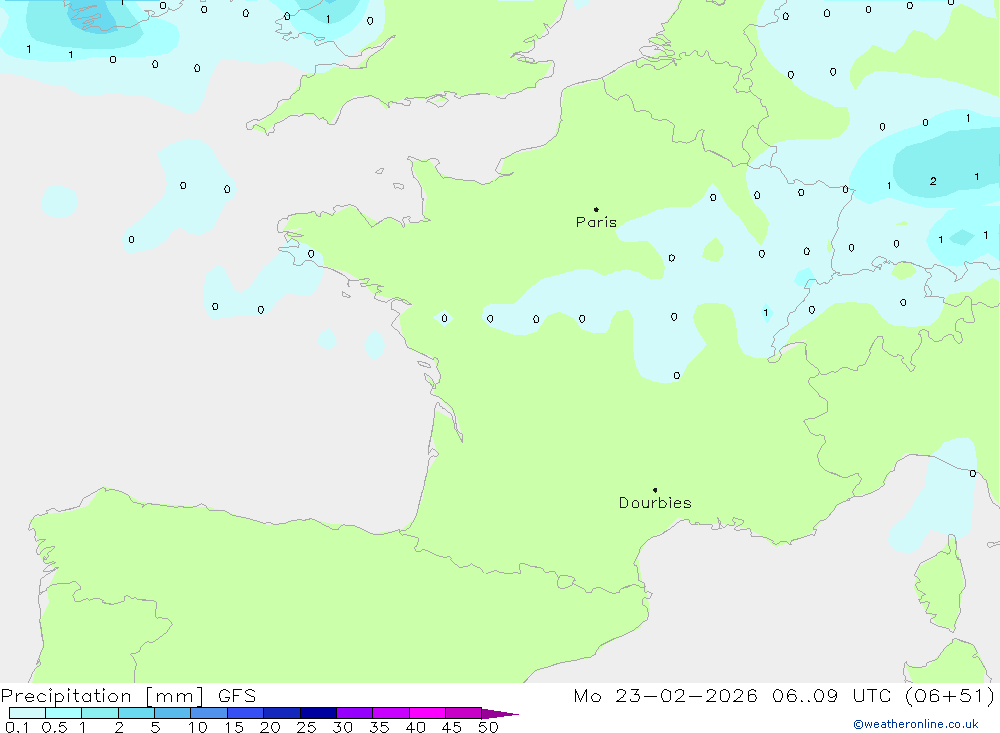Pick the 45–50 mm legend swatch
The width and height of the screenshot is (1000, 733).
pyautogui.click(x=464, y=713)
